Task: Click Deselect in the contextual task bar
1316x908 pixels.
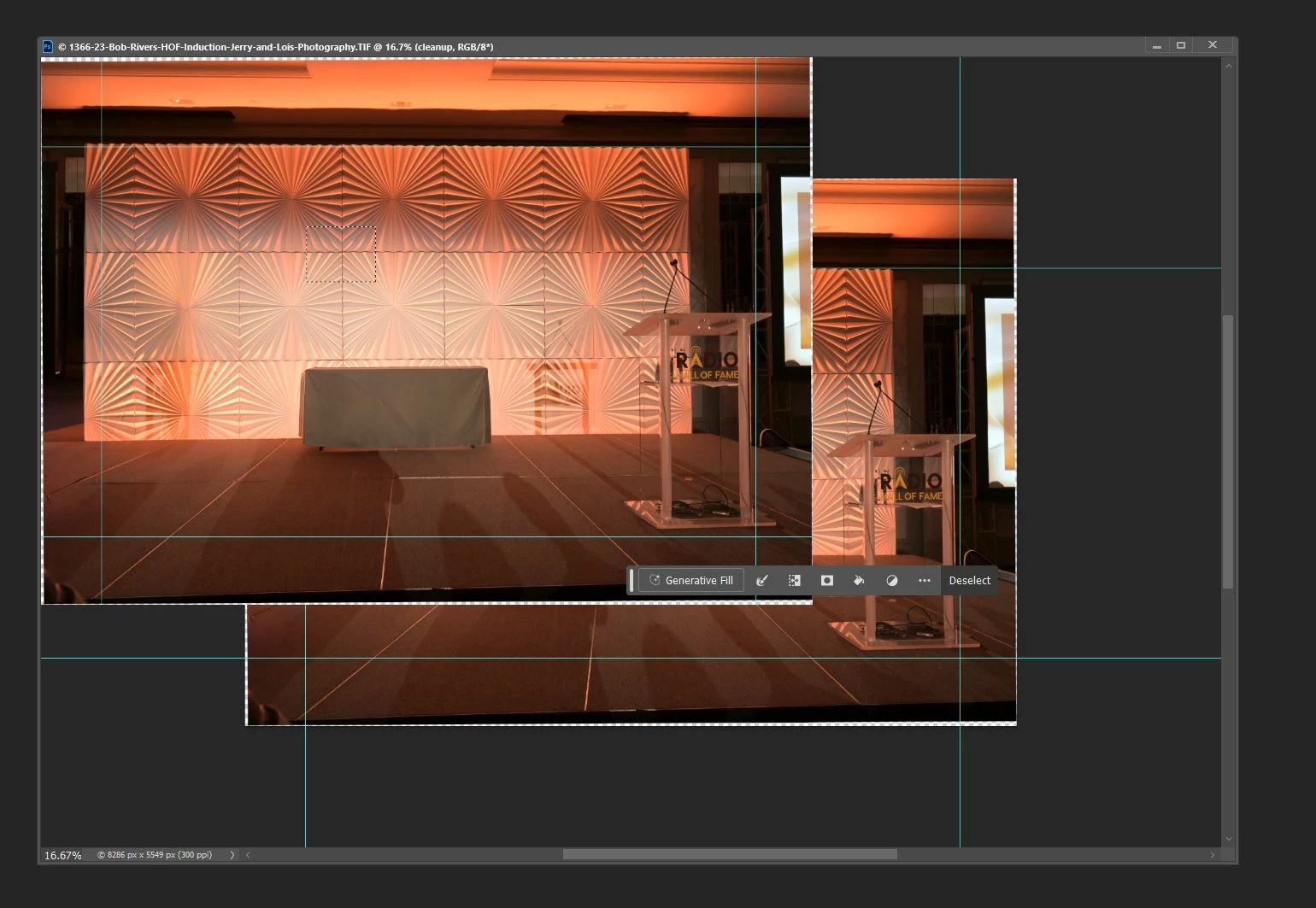Action: tap(969, 580)
